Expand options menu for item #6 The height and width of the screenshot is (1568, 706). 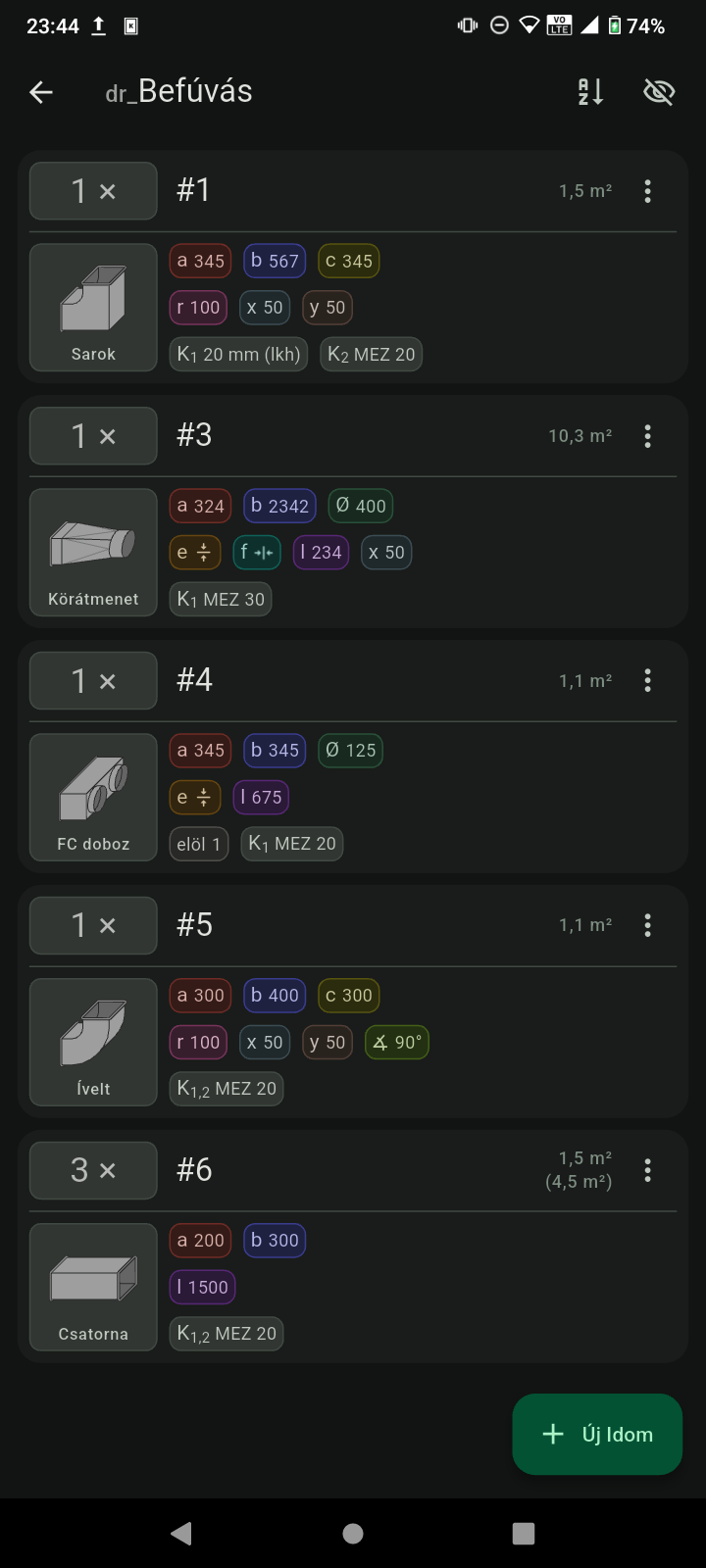coord(647,1170)
